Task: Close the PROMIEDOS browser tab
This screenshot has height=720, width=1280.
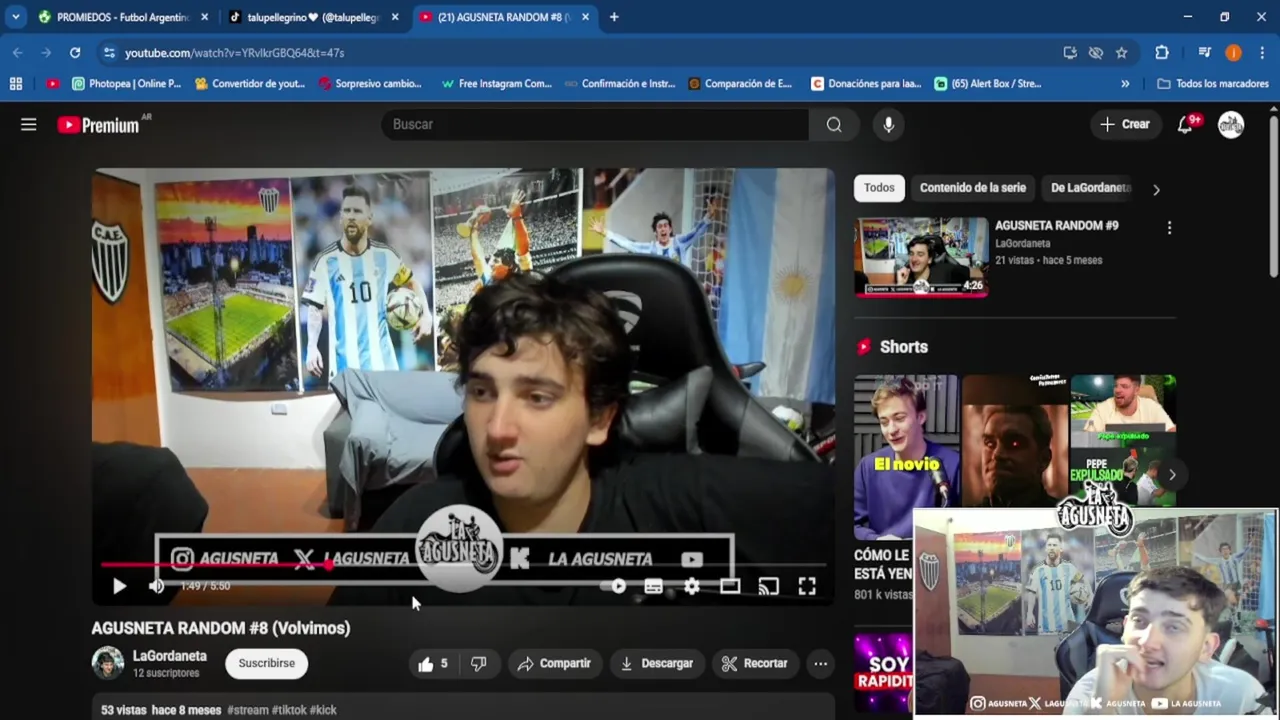Action: (x=205, y=17)
